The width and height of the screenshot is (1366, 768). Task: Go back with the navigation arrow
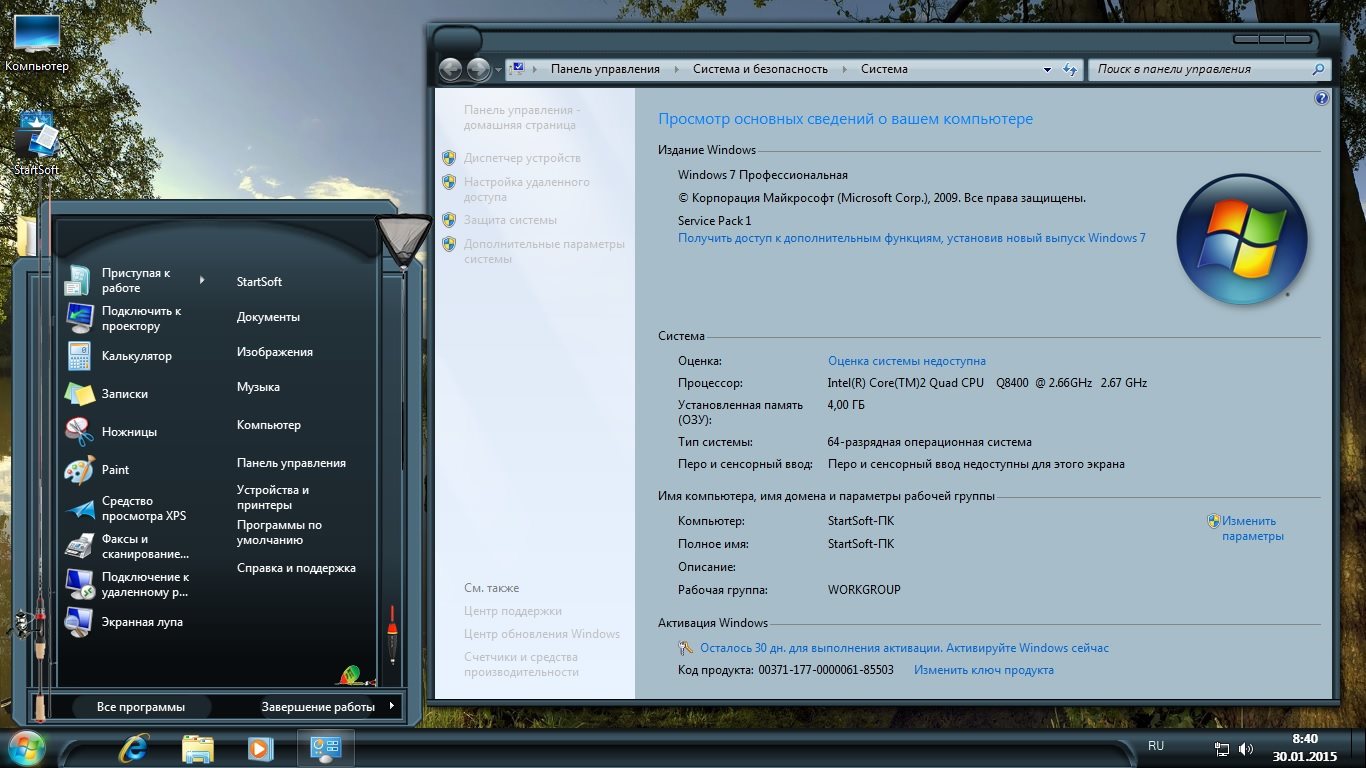(x=450, y=69)
